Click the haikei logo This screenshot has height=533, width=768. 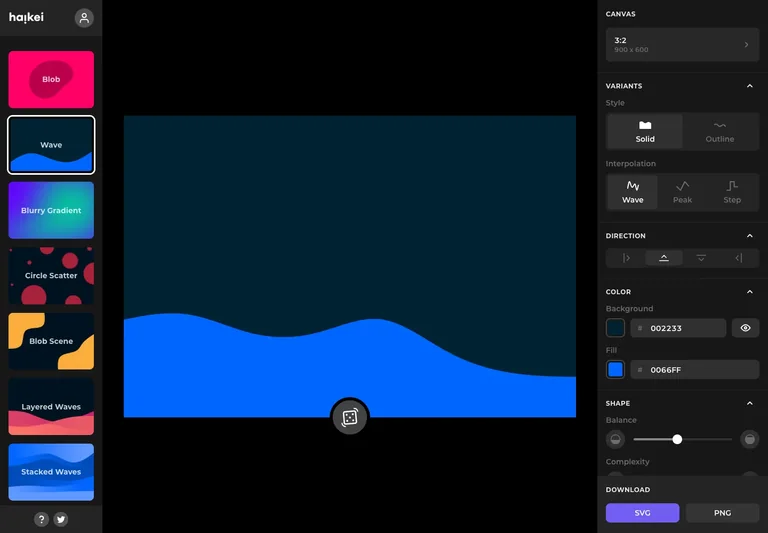(26, 18)
